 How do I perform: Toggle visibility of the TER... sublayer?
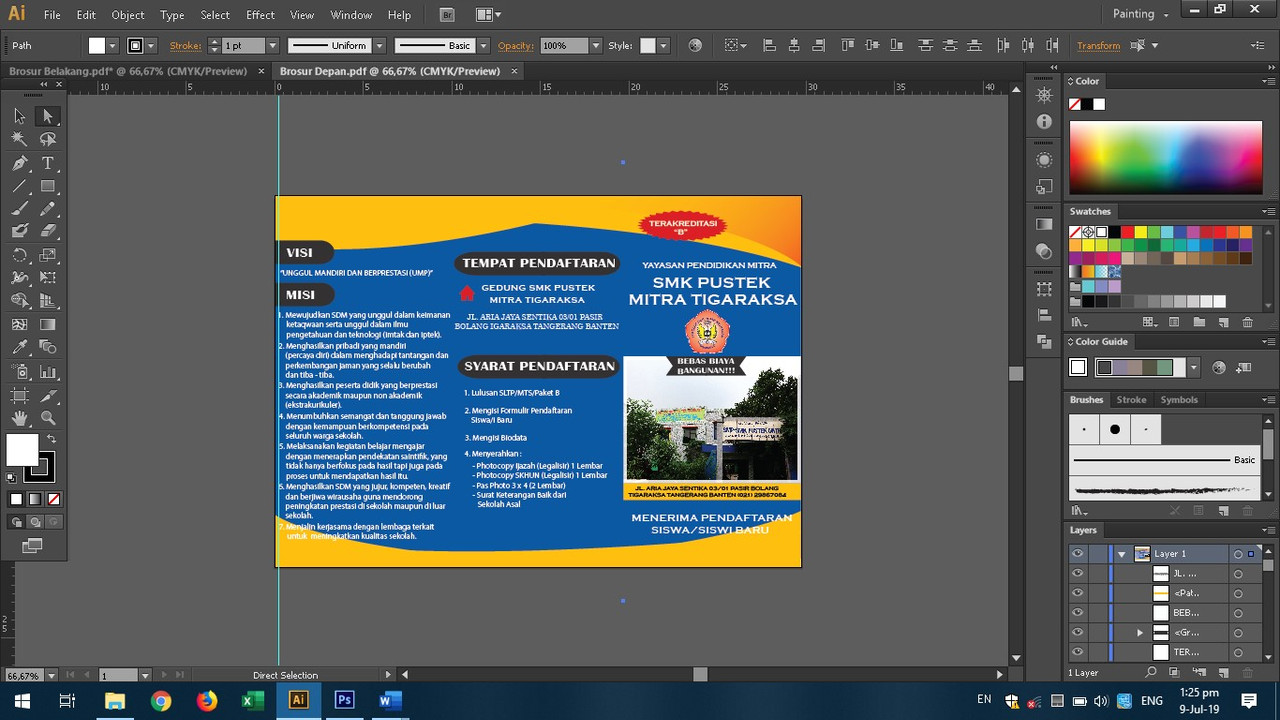[x=1078, y=652]
